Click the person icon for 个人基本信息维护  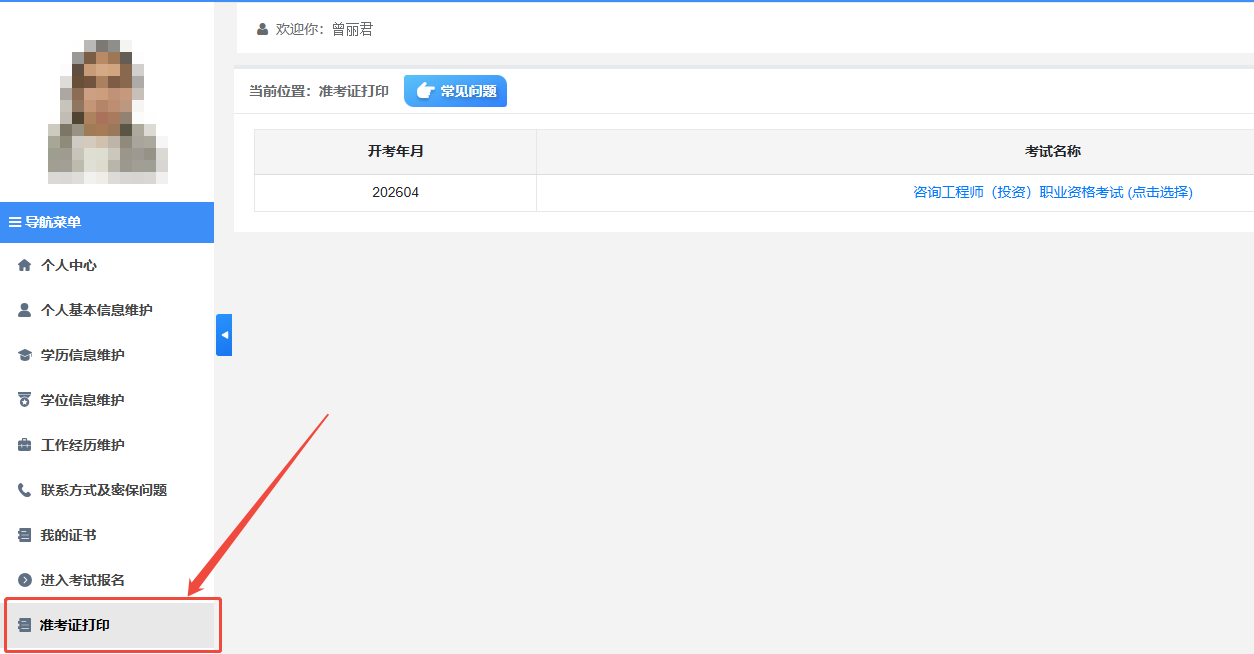coord(25,311)
